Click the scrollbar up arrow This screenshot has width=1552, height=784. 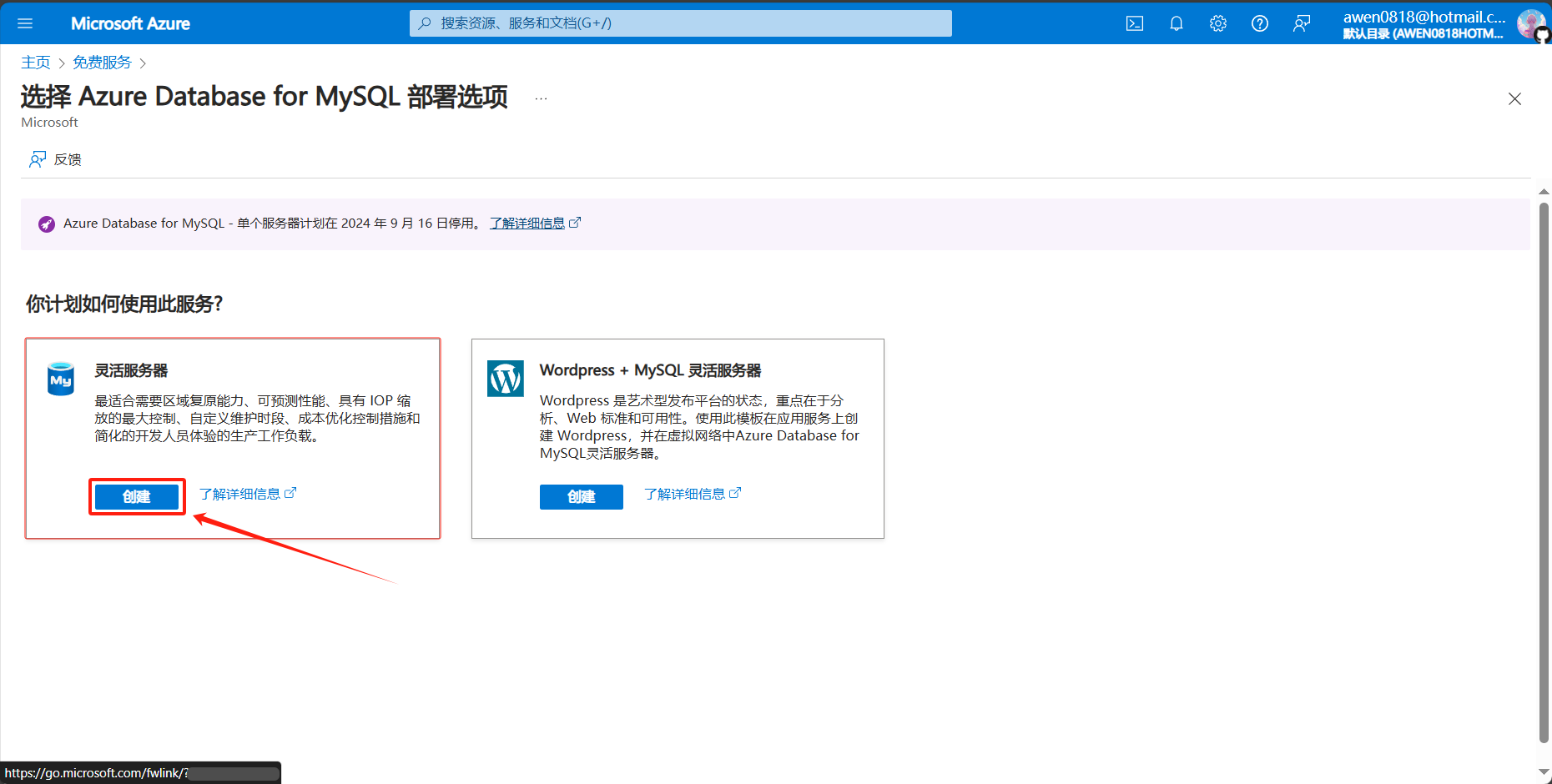pos(1544,191)
